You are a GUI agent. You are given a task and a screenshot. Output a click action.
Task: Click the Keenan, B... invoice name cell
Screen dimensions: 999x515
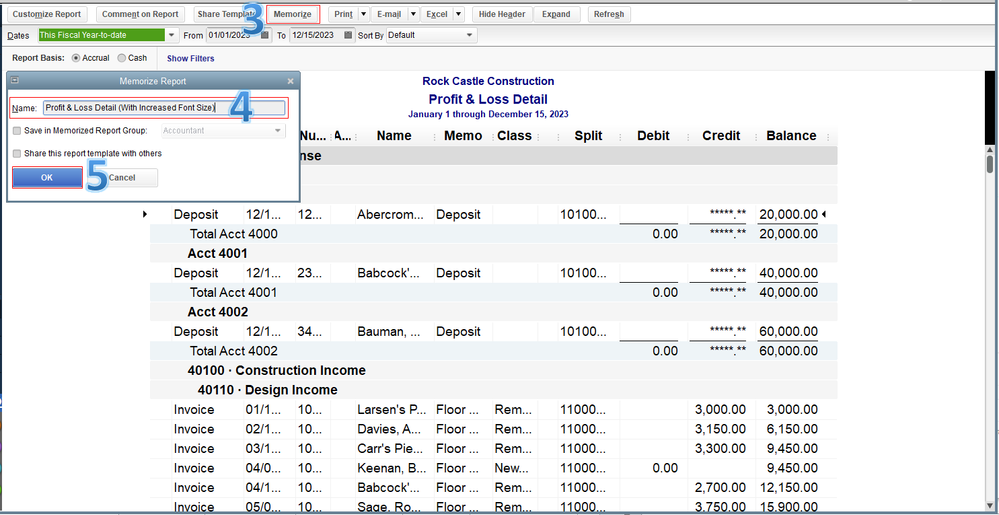coord(391,468)
